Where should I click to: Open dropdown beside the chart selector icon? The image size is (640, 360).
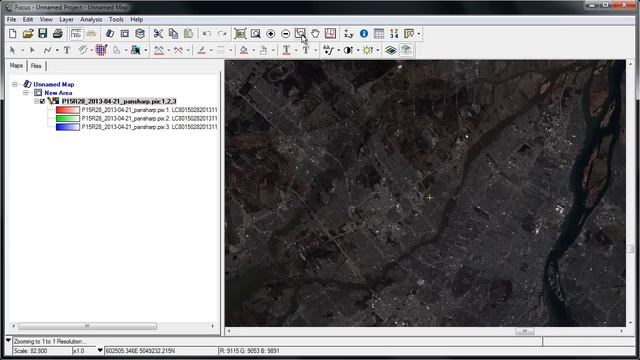(x=419, y=33)
